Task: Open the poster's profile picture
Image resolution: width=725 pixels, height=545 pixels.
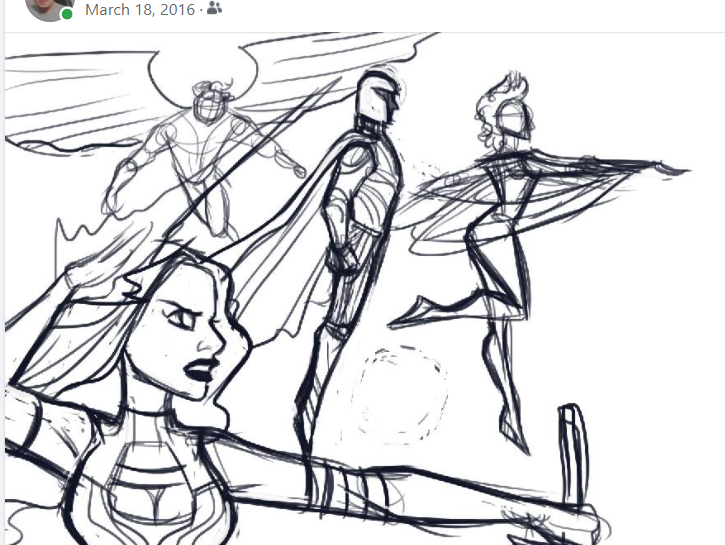Action: tap(49, 7)
